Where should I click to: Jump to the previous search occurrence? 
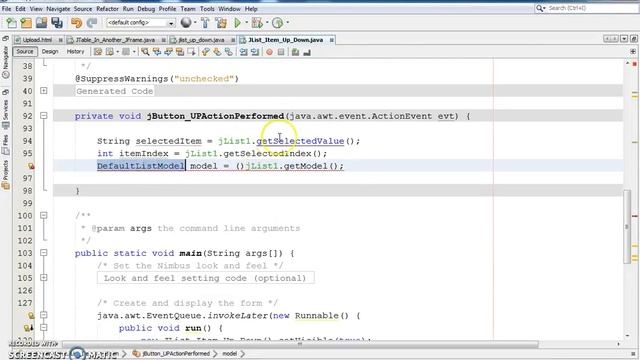point(157,52)
